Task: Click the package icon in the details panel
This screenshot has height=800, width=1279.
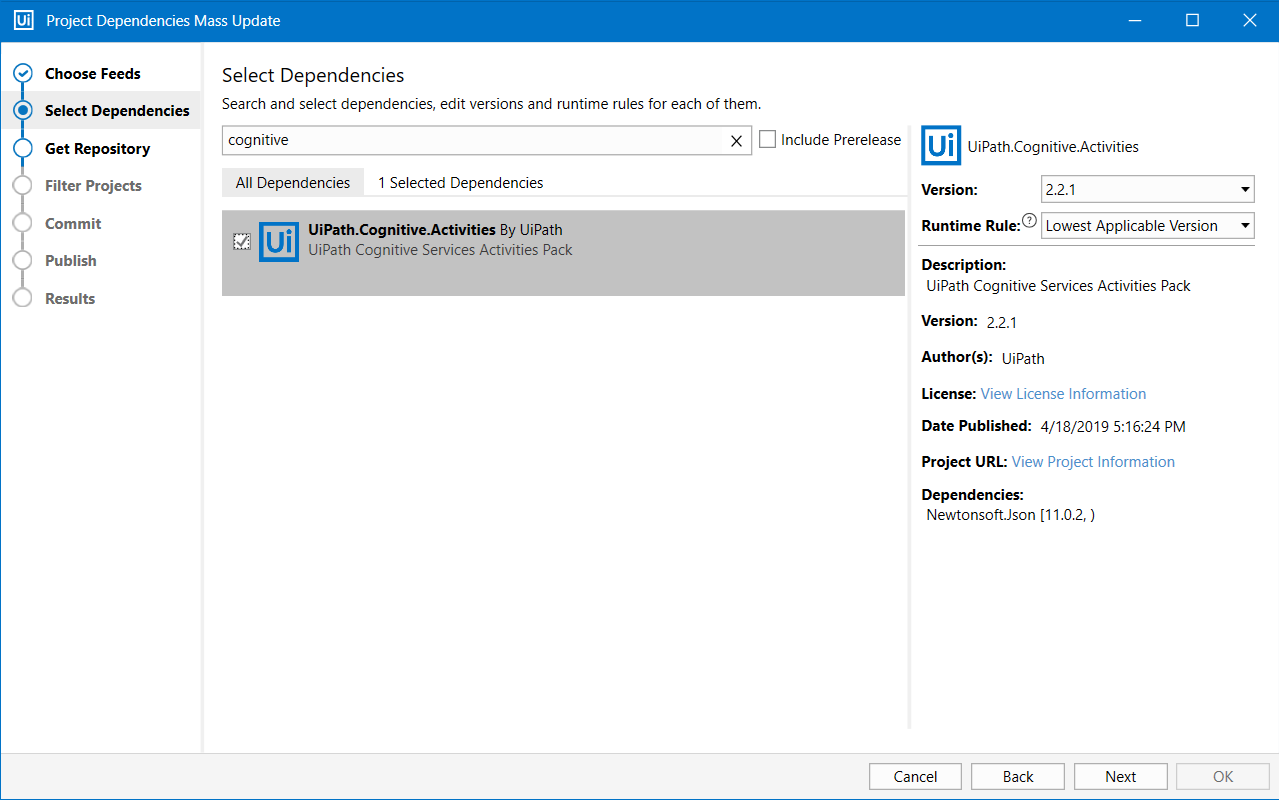Action: (940, 145)
